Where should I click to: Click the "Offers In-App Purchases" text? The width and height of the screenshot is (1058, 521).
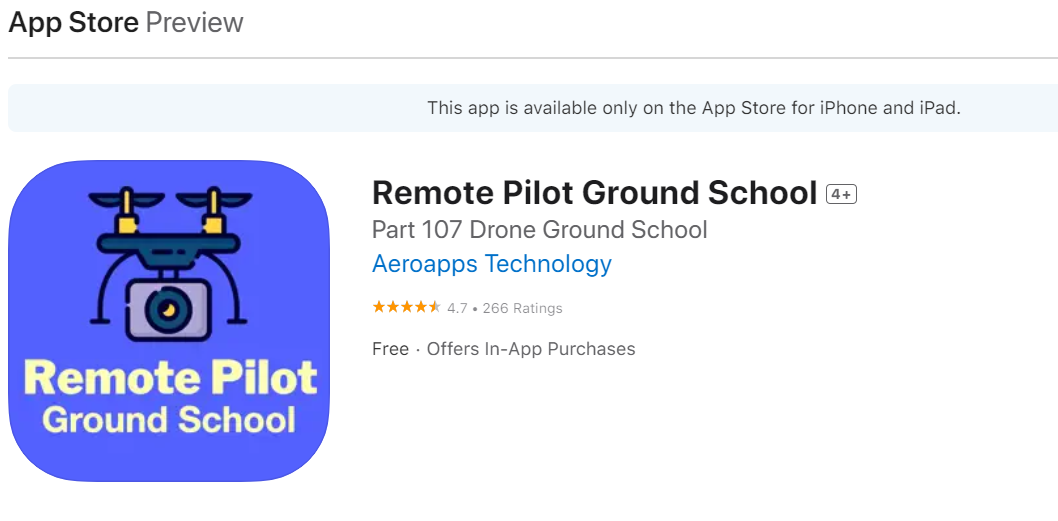pyautogui.click(x=531, y=349)
